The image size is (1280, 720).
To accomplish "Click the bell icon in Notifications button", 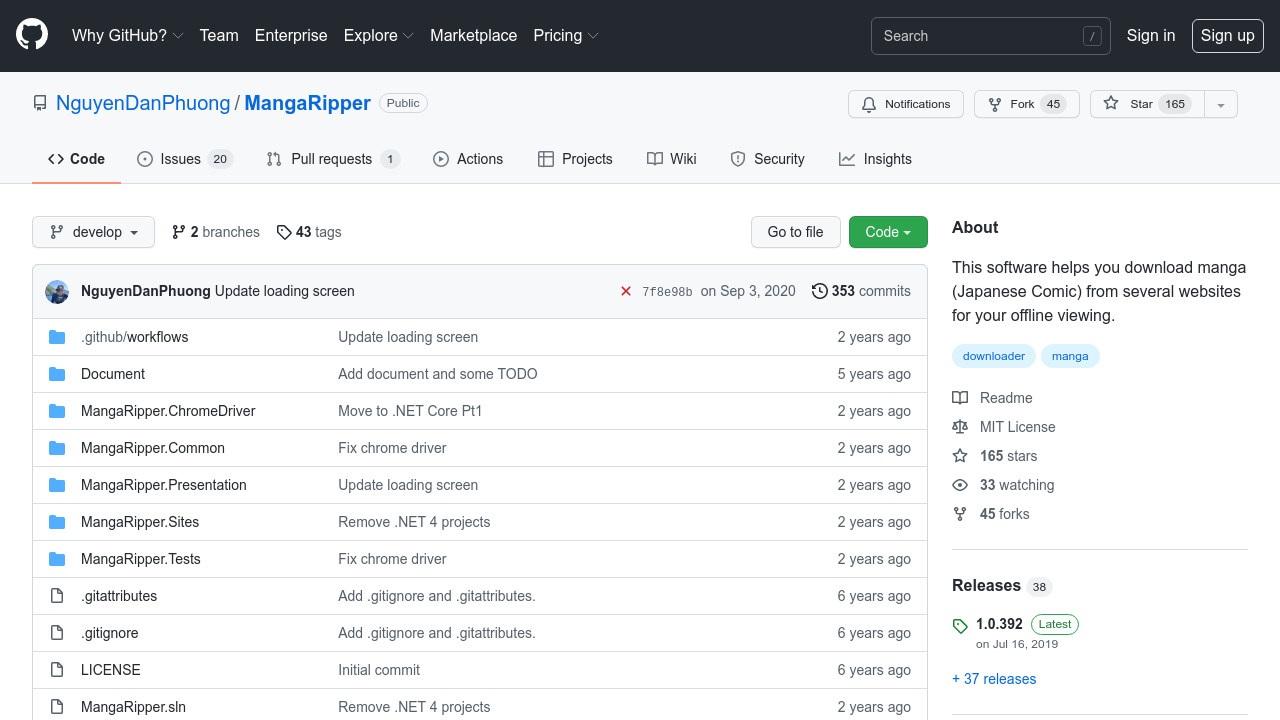I will (x=869, y=104).
